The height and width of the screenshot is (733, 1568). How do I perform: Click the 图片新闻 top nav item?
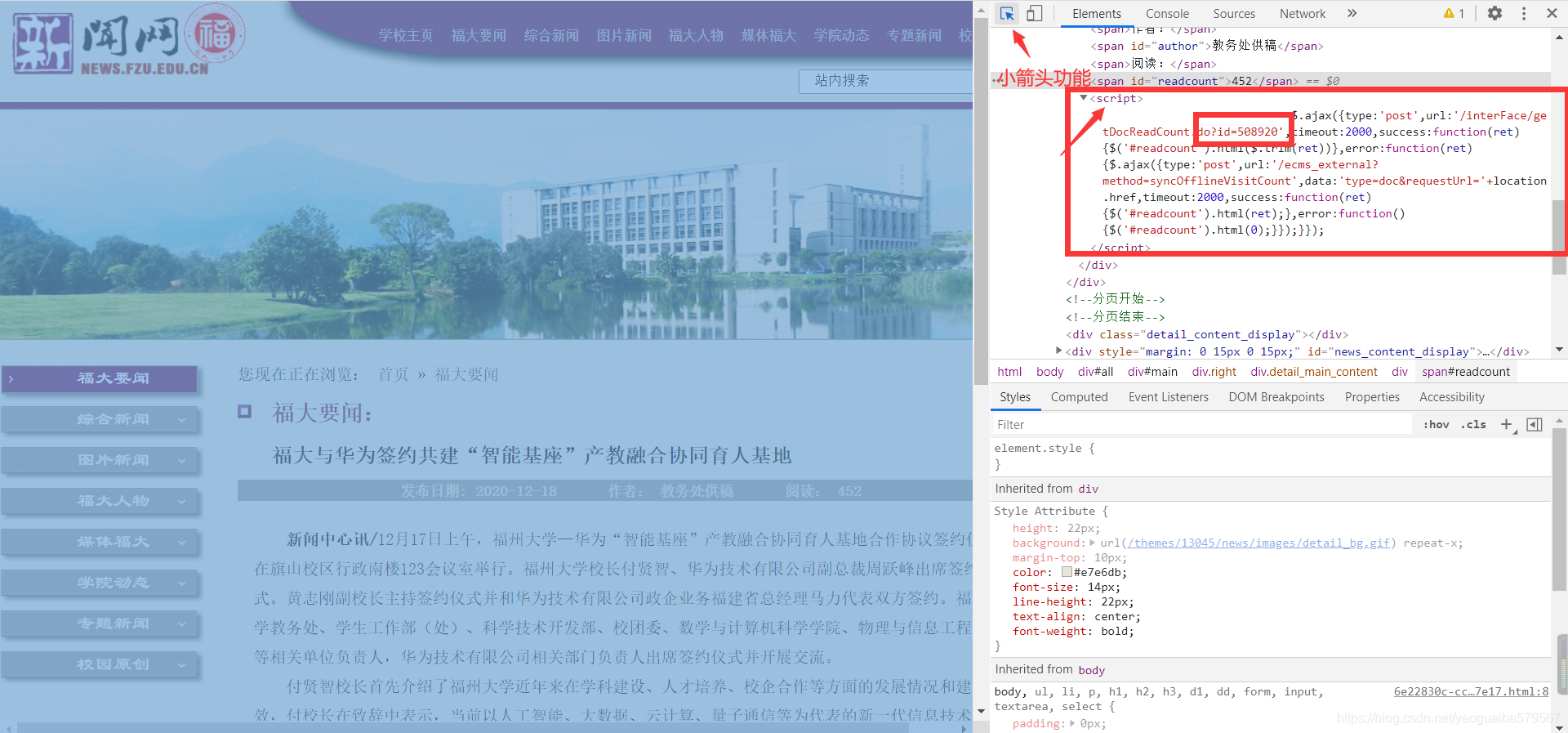tap(624, 35)
